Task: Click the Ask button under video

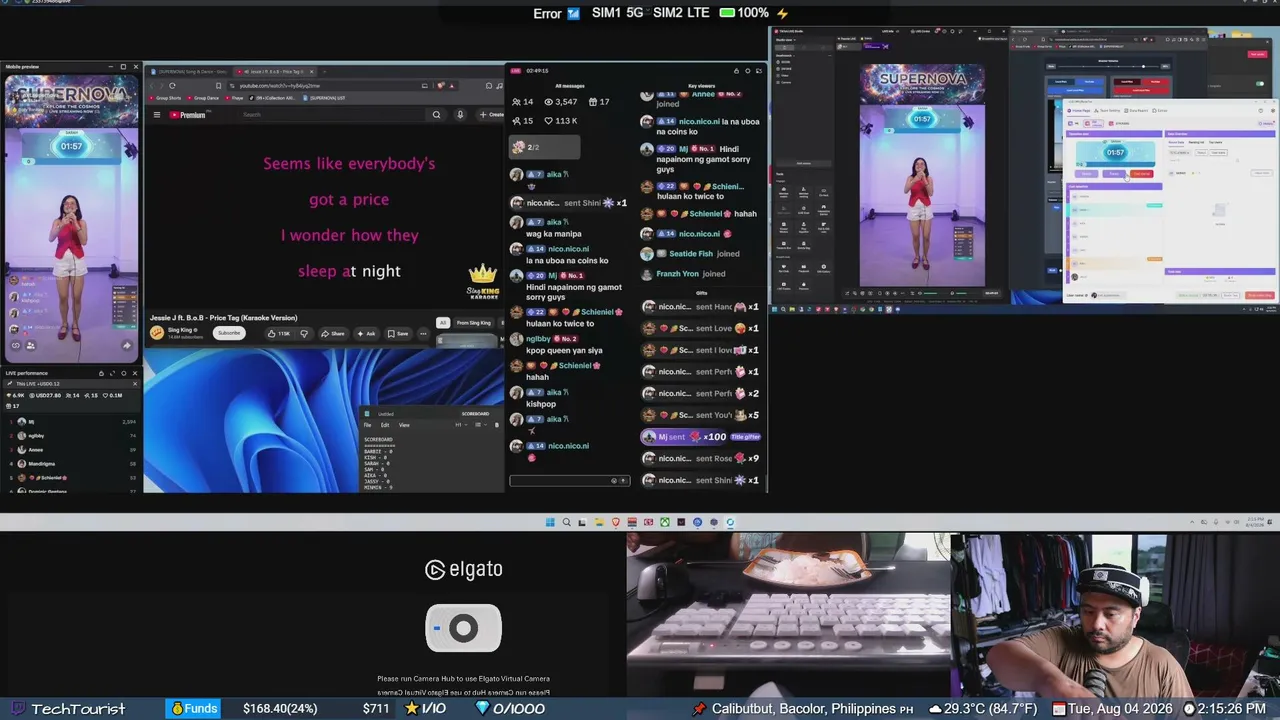Action: coord(366,333)
